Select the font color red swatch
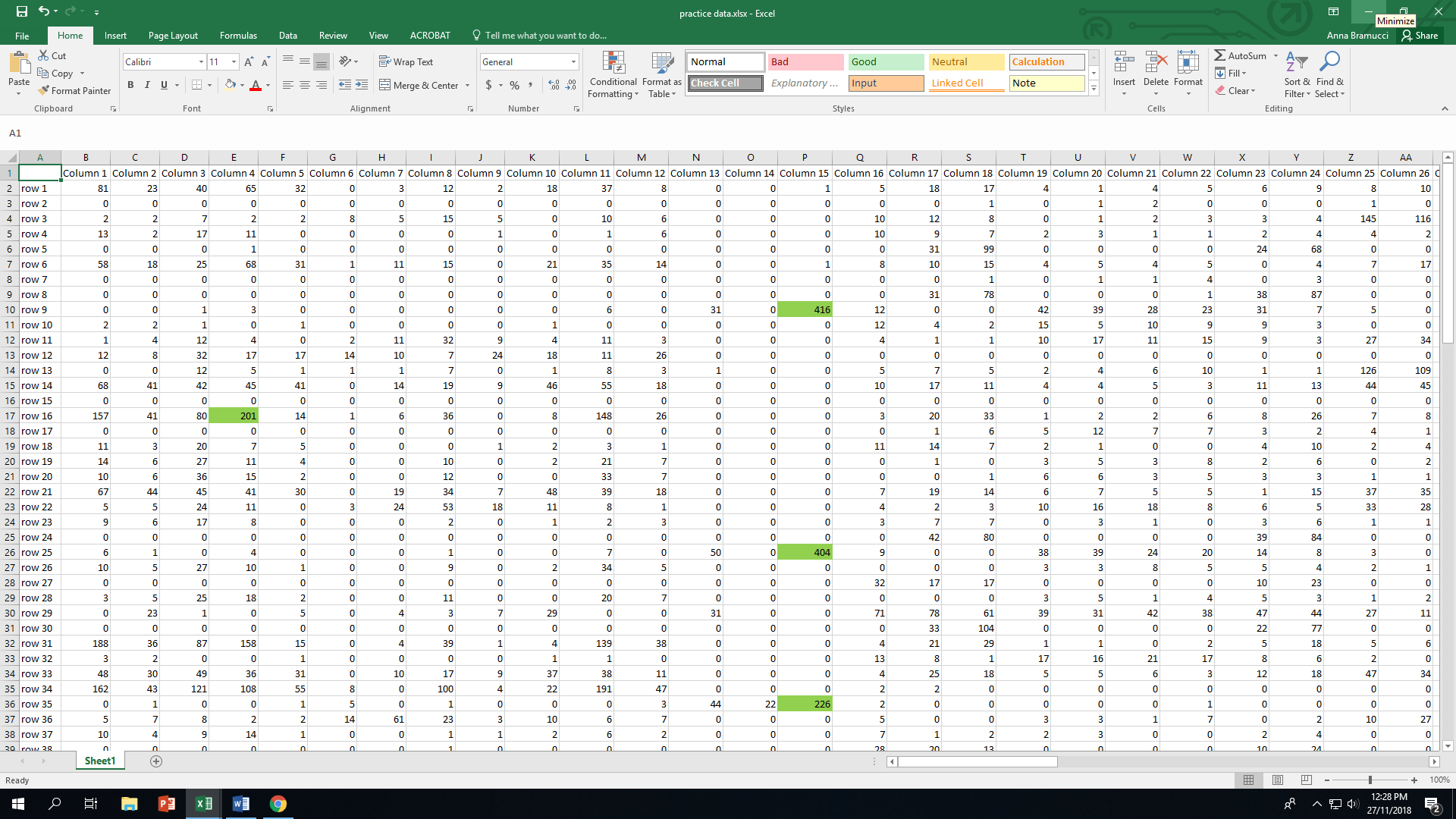 click(x=257, y=85)
